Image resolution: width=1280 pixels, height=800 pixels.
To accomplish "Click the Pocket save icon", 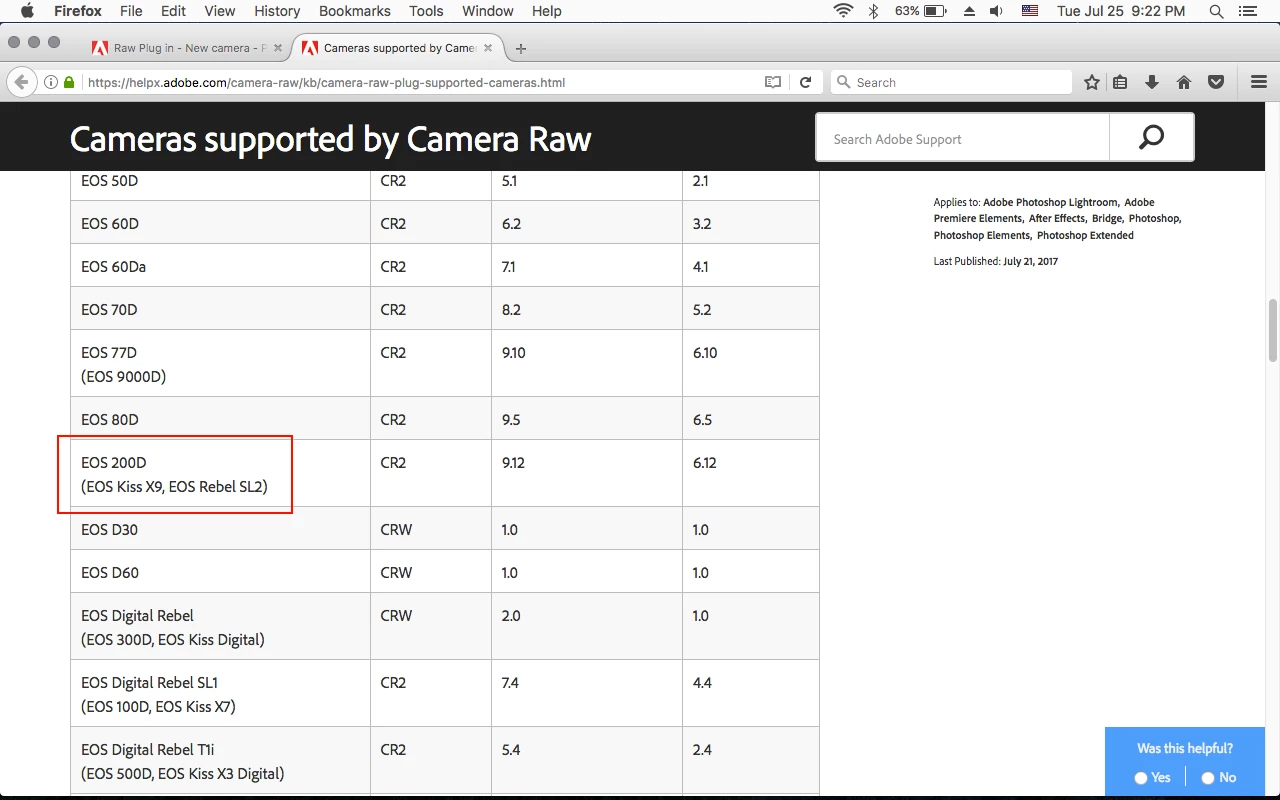I will coord(1216,82).
